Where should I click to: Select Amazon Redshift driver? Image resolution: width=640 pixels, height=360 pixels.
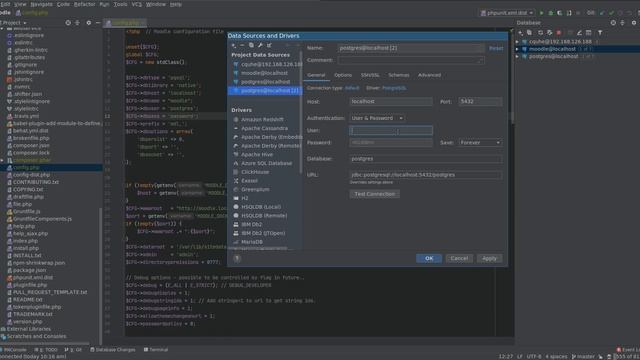262,120
